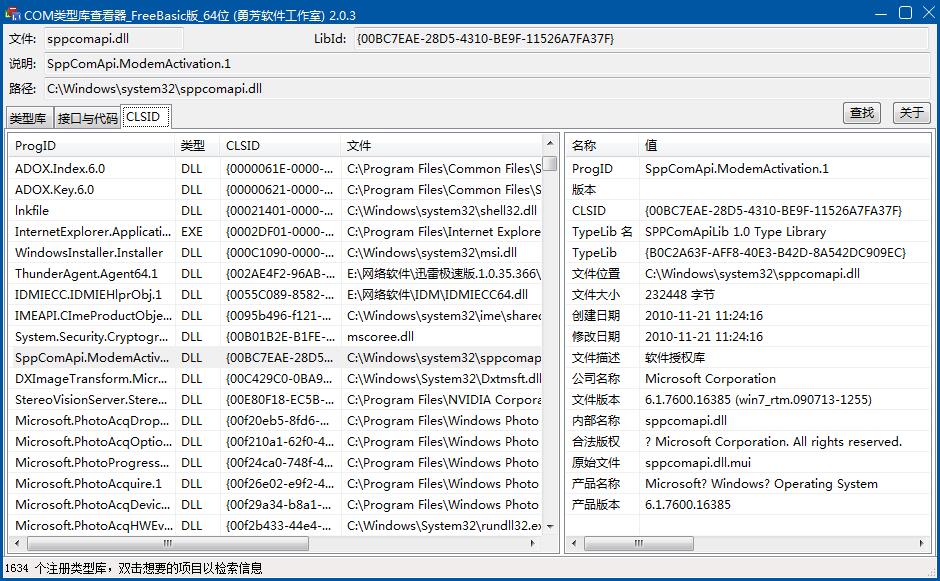The width and height of the screenshot is (940, 581).
Task: Select the CLSID tab
Action: coord(143,116)
